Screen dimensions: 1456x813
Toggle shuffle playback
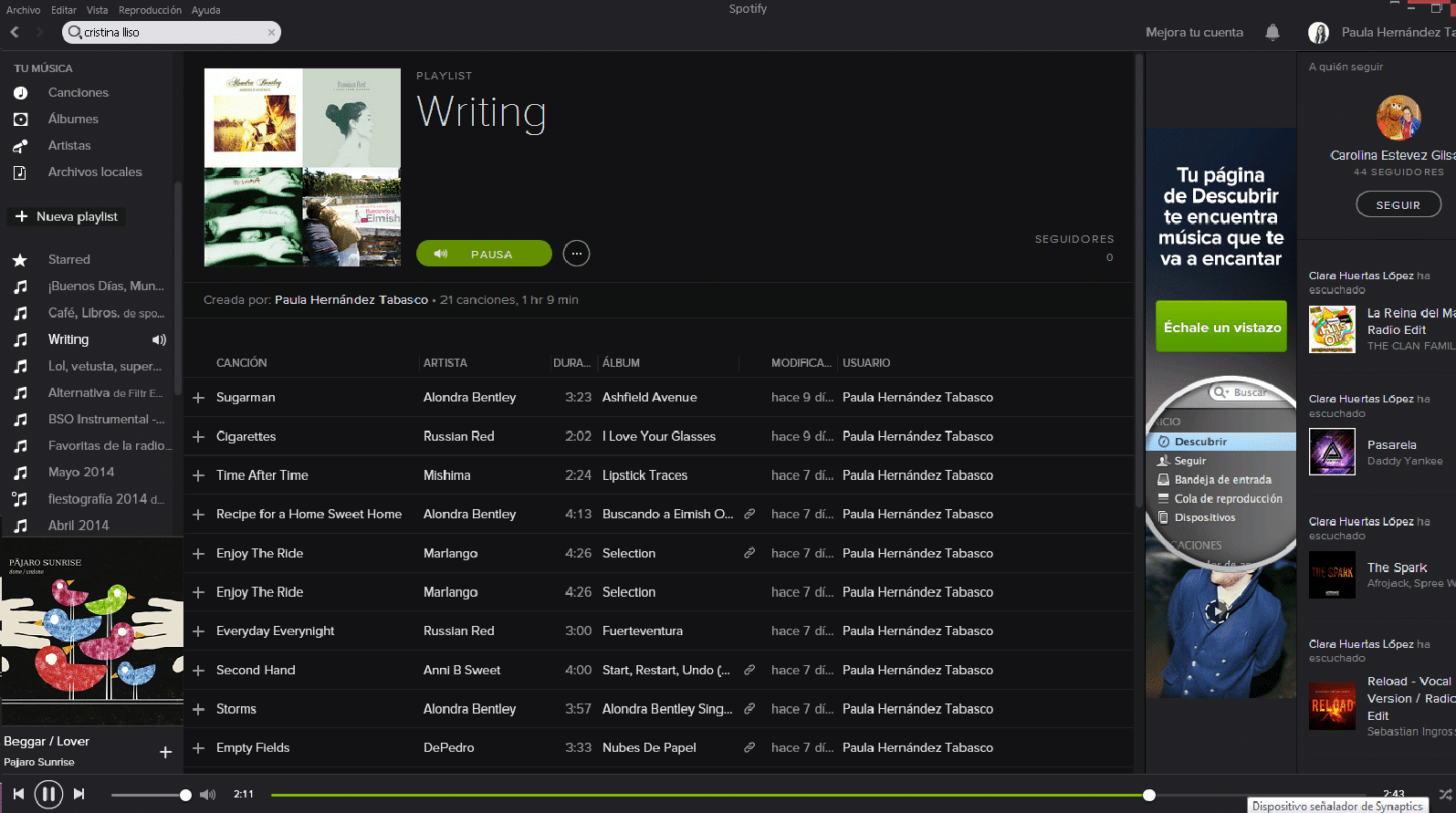click(x=1445, y=794)
